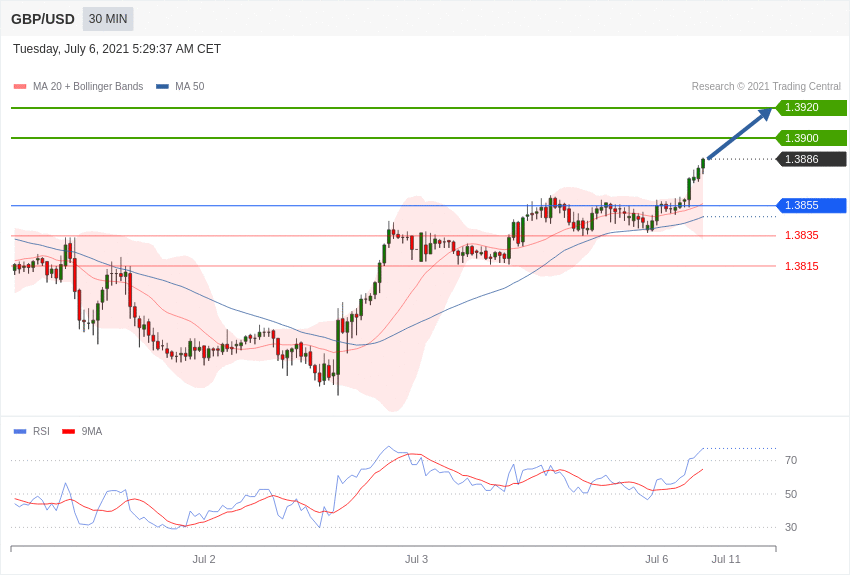The image size is (850, 576).
Task: Click the 30 MIN timeframe badge
Action: point(108,19)
